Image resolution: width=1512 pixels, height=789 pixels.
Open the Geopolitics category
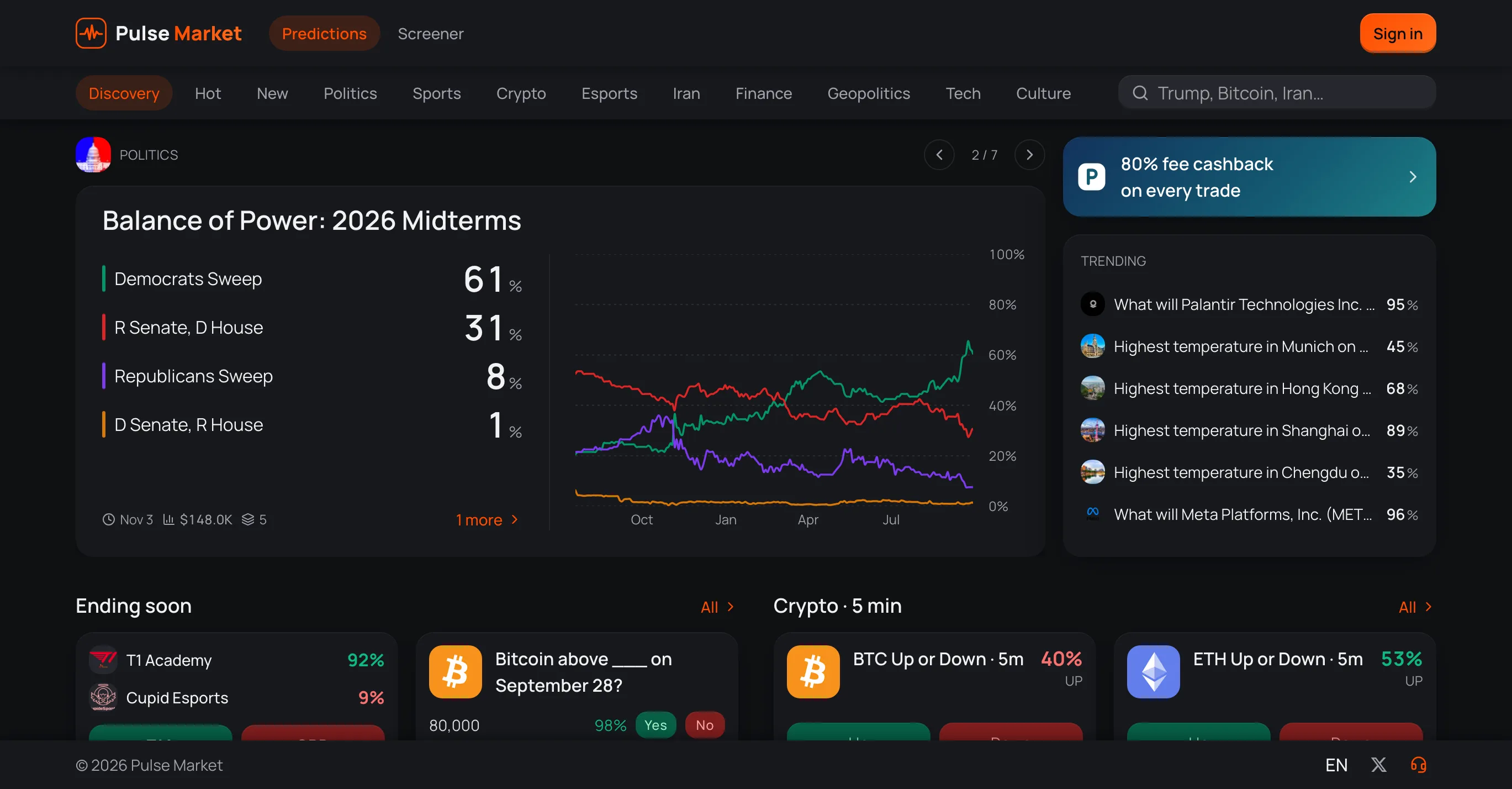click(868, 93)
